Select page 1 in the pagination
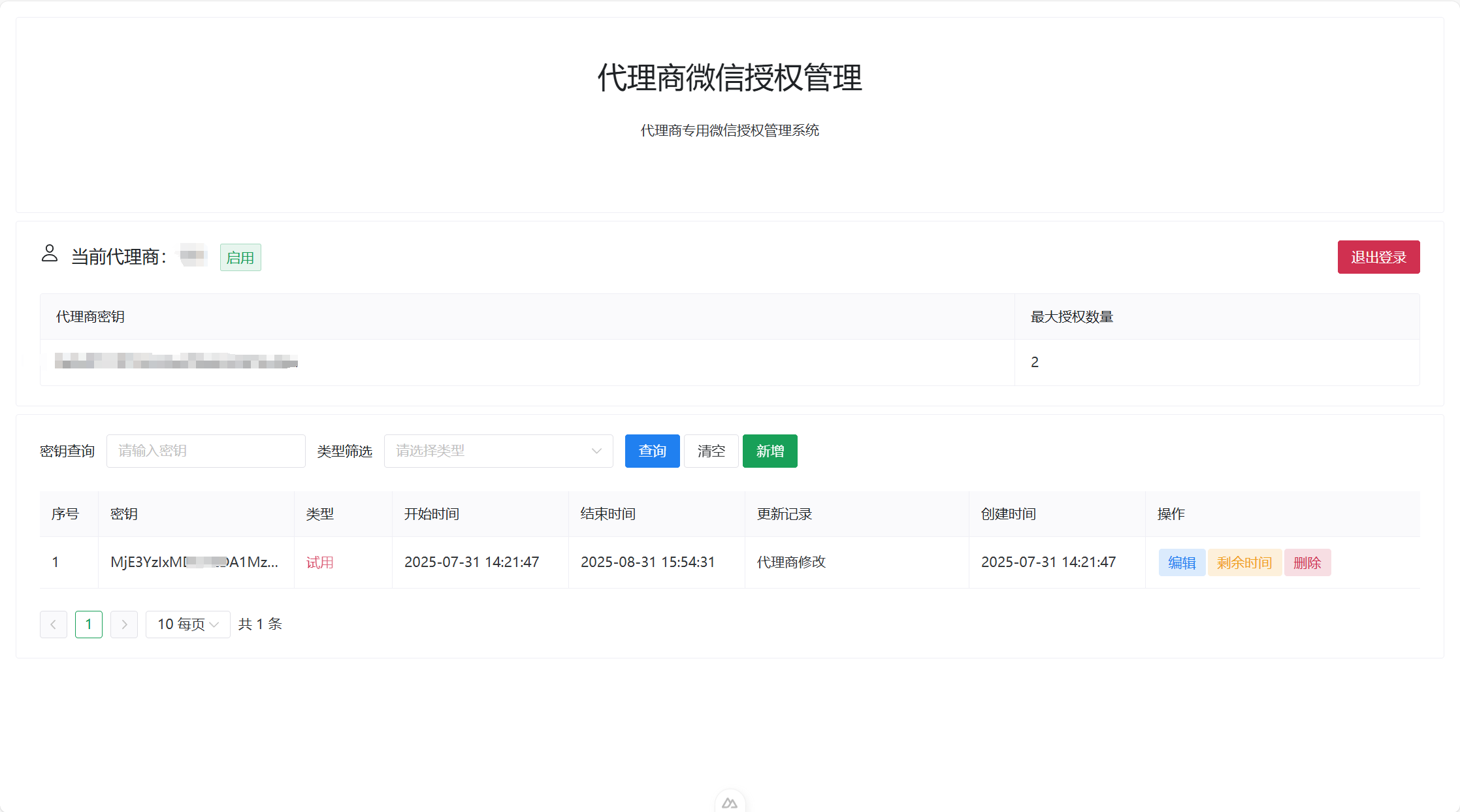 tap(89, 625)
